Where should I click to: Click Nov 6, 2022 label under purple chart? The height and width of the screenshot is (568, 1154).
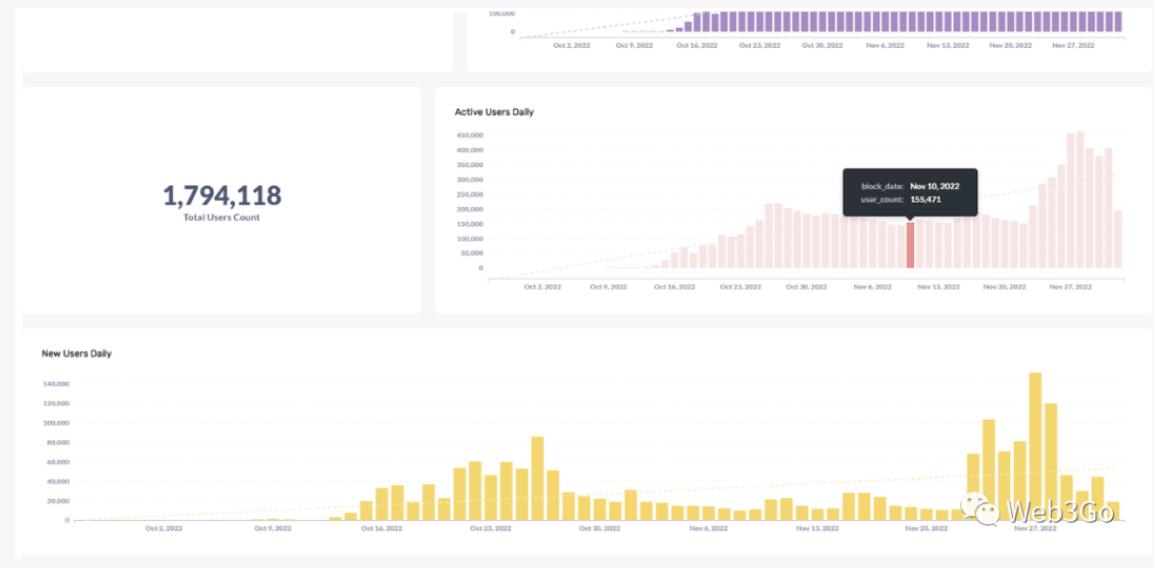(x=883, y=45)
